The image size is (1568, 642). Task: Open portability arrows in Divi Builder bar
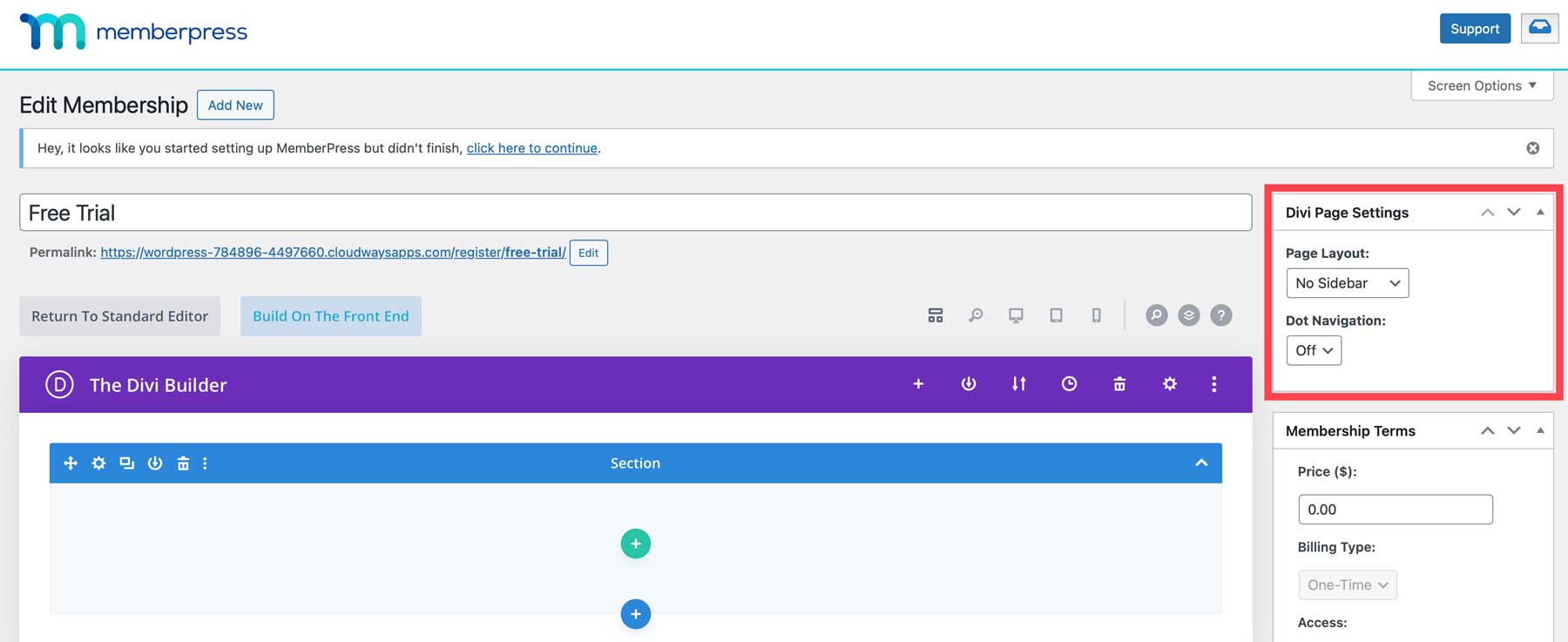click(x=1018, y=384)
